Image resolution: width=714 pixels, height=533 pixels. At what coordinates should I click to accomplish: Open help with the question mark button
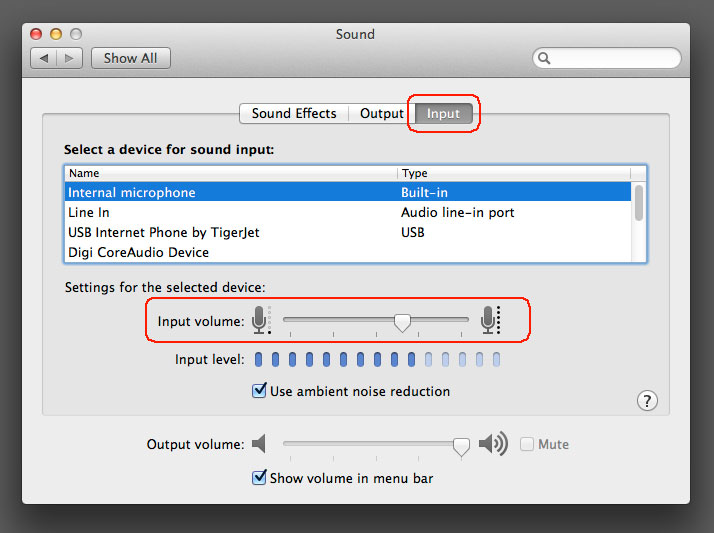(647, 401)
